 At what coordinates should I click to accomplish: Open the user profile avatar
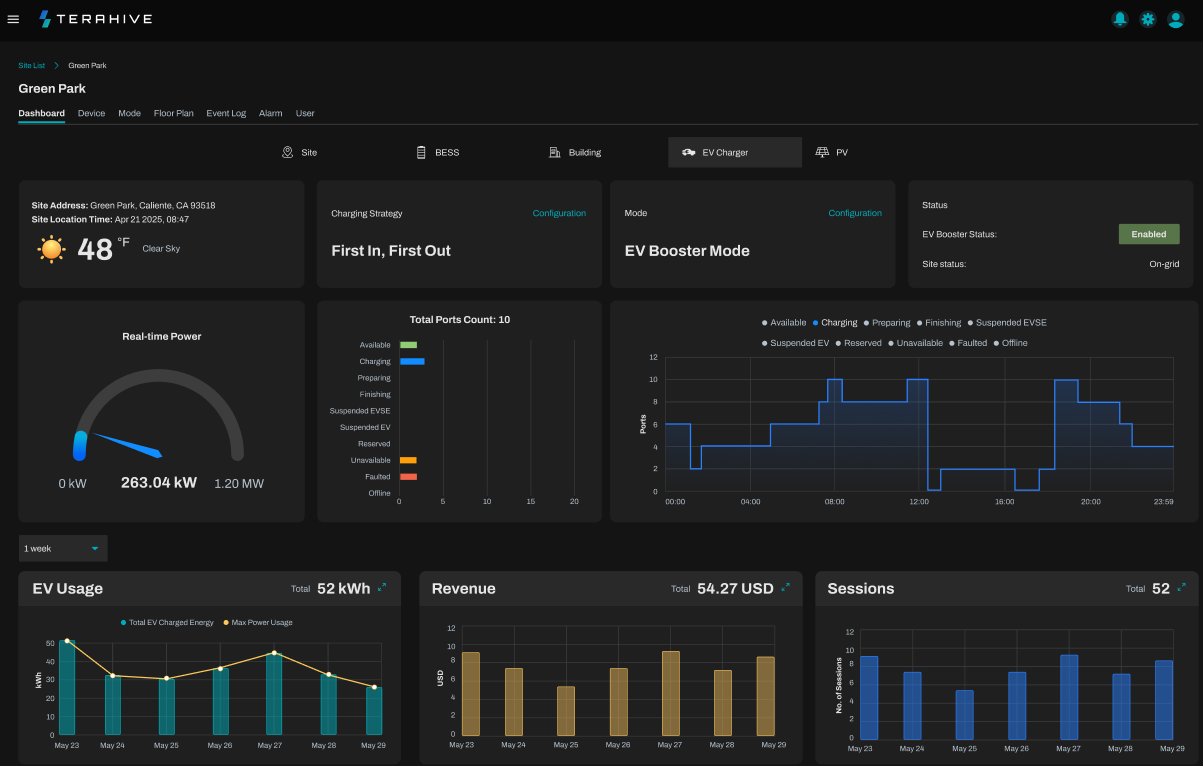[x=1176, y=19]
